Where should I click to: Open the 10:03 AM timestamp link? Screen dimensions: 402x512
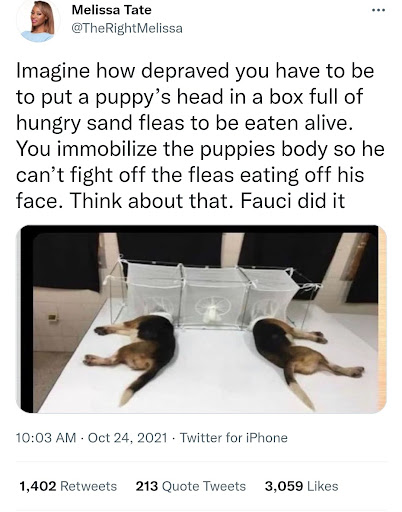click(x=46, y=437)
